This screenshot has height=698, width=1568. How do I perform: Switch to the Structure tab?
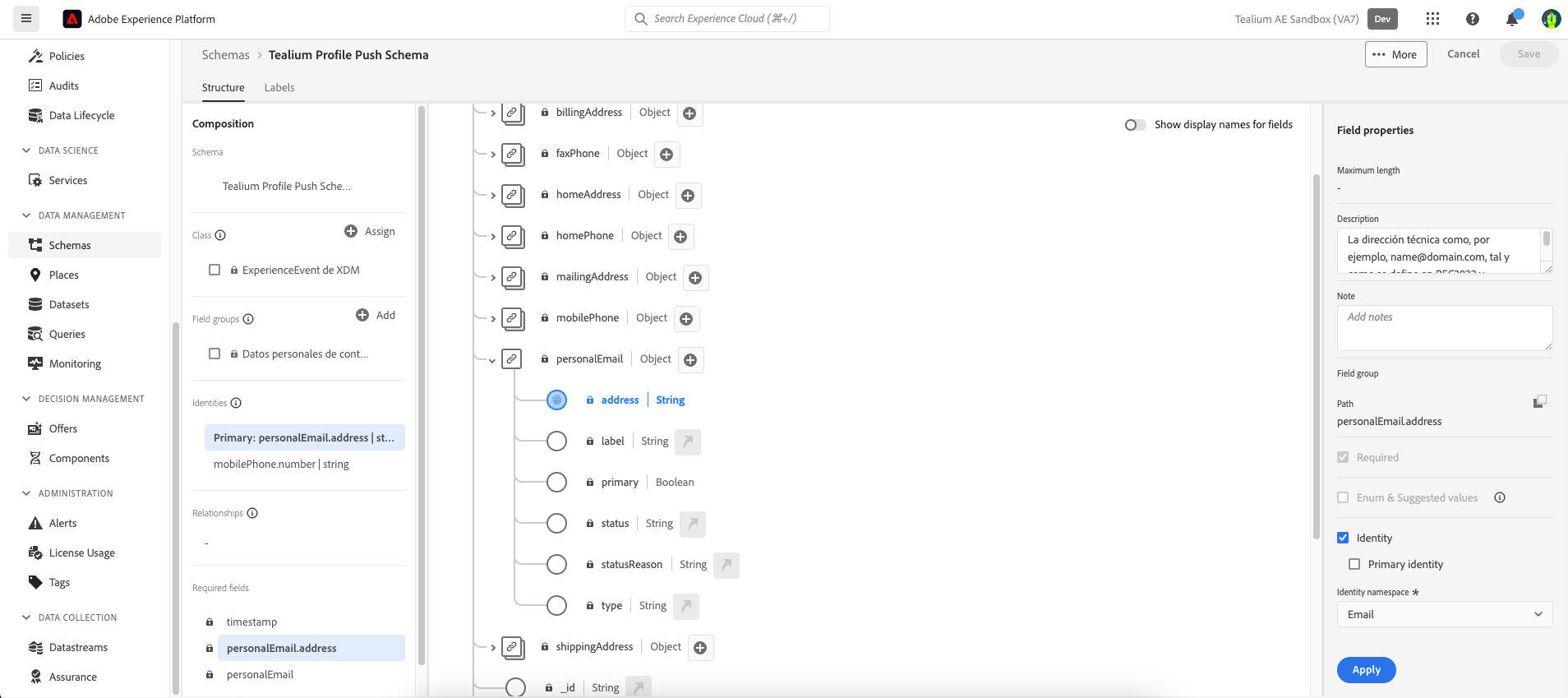tap(224, 87)
